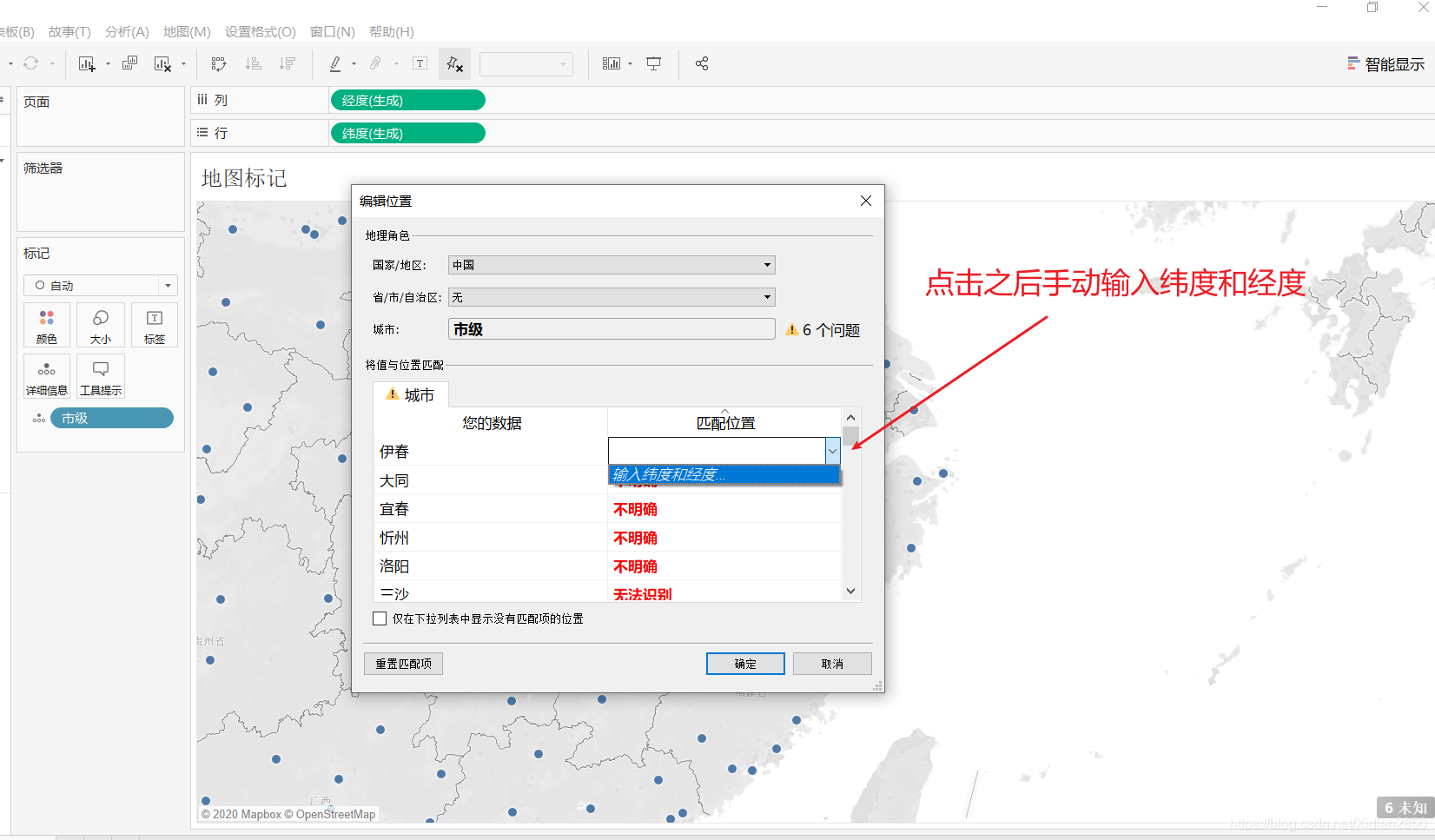The image size is (1435, 840).
Task: Click scrollbar down arrow in match list
Action: (x=851, y=591)
